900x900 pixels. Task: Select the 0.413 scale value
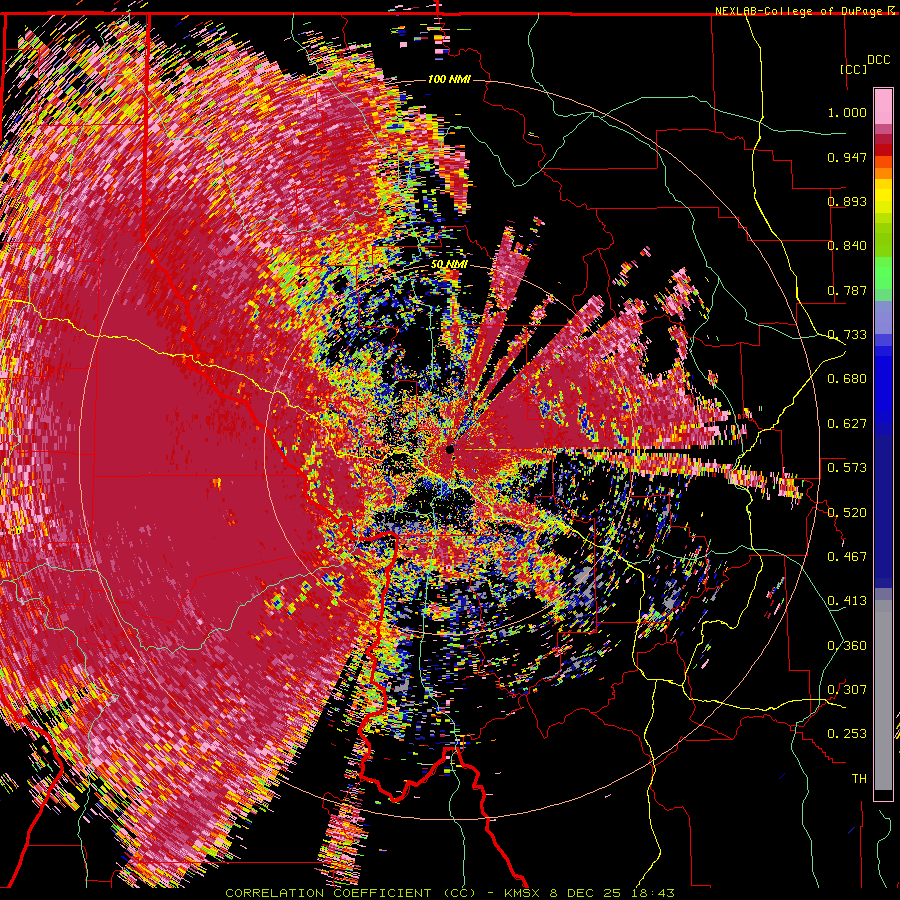coord(847,601)
